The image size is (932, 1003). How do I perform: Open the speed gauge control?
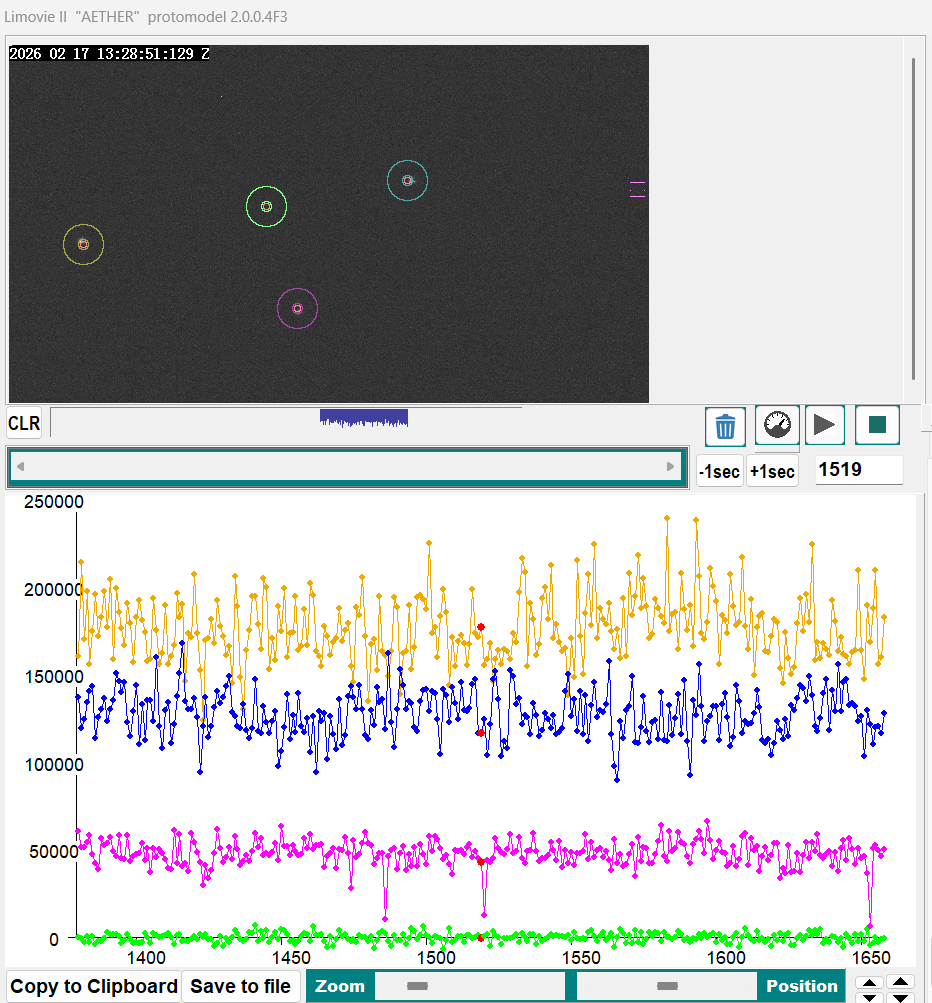coord(776,426)
